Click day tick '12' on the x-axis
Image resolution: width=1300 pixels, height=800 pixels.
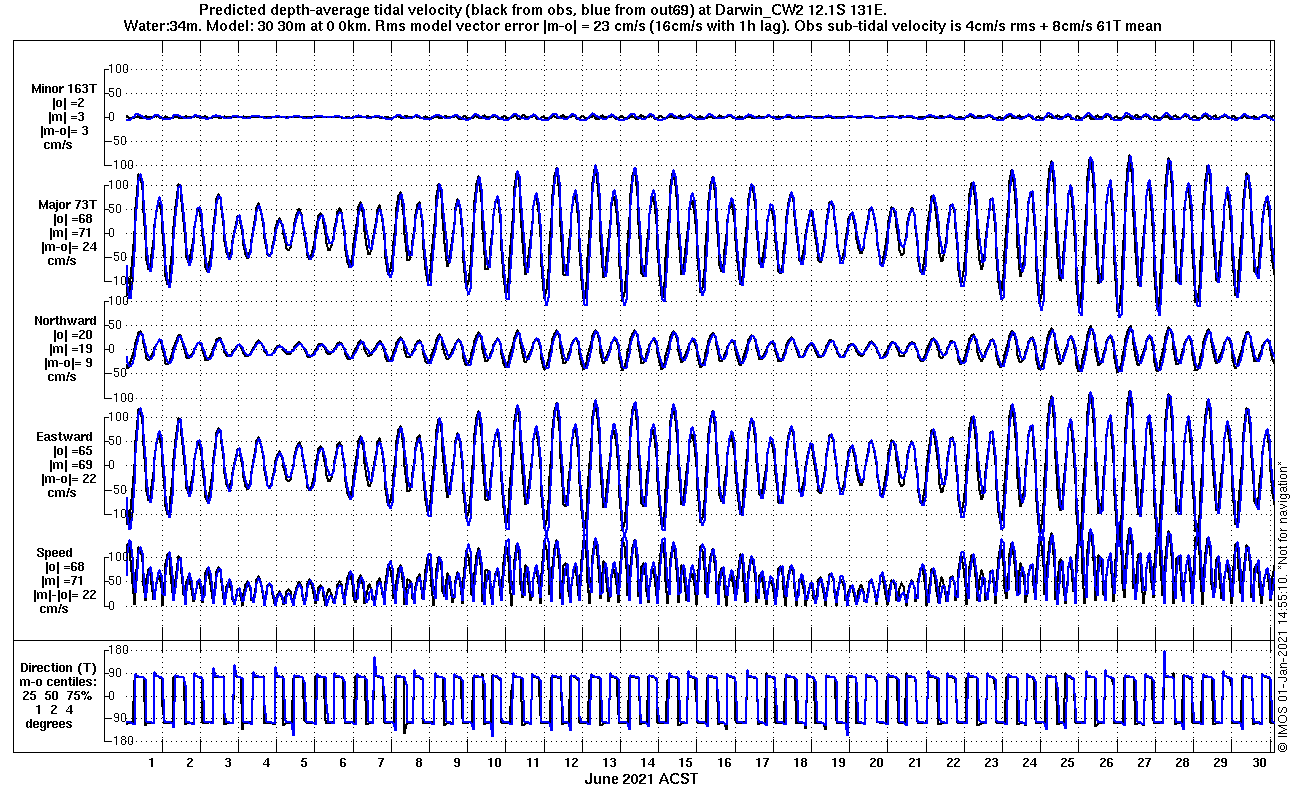point(572,763)
